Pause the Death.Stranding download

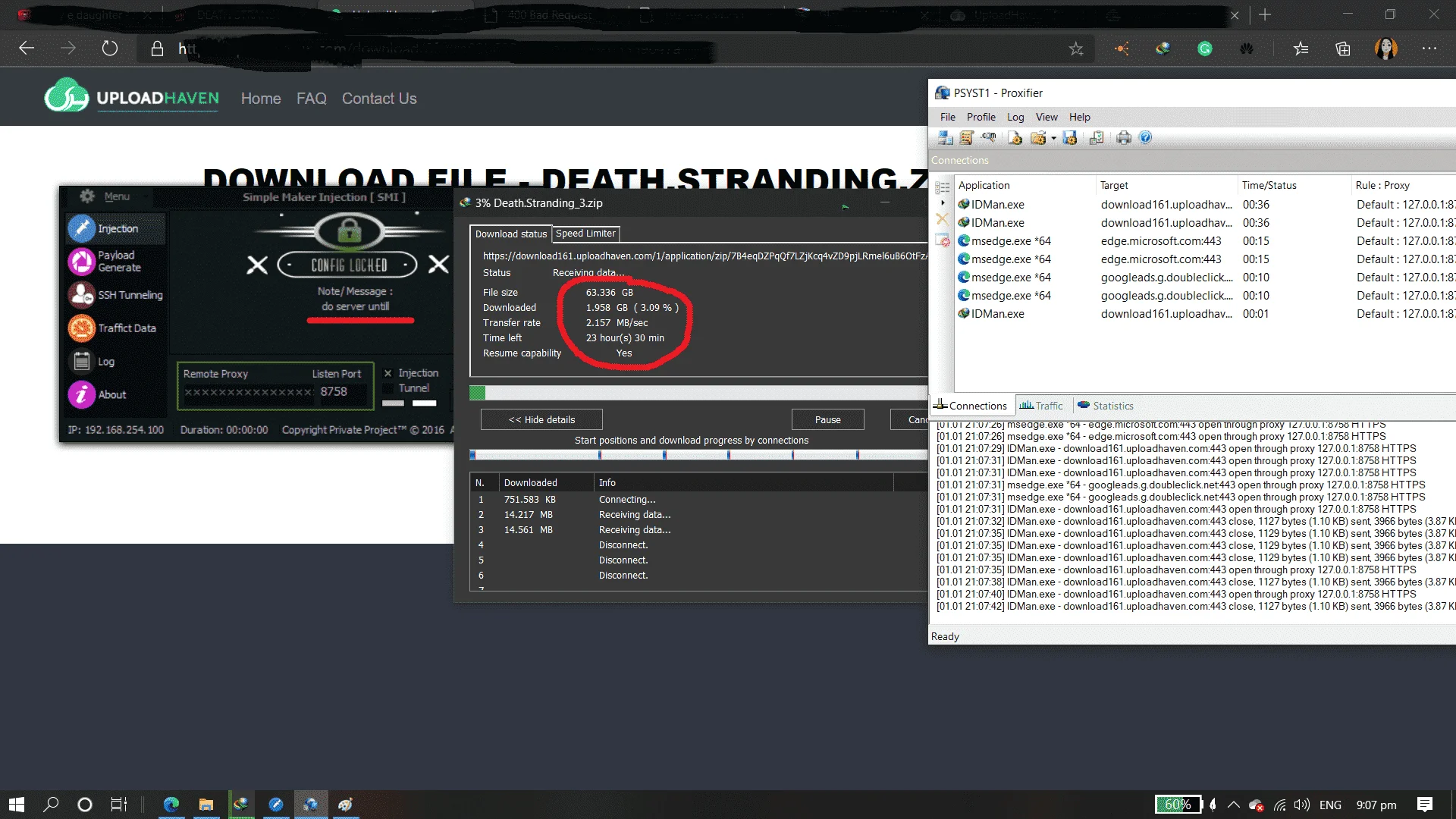click(827, 419)
